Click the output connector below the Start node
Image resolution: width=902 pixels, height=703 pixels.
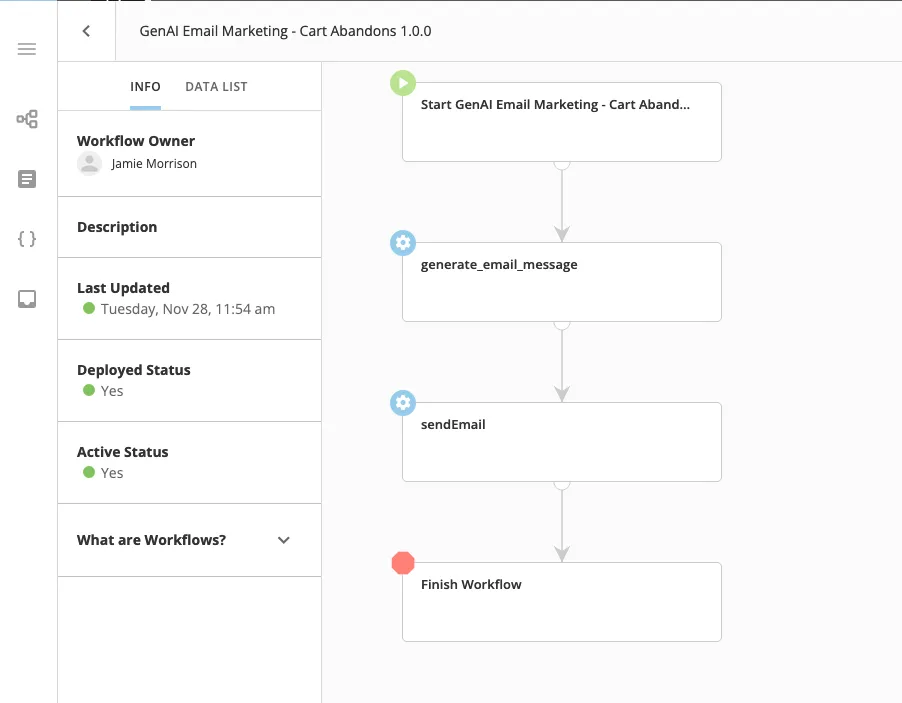[562, 162]
